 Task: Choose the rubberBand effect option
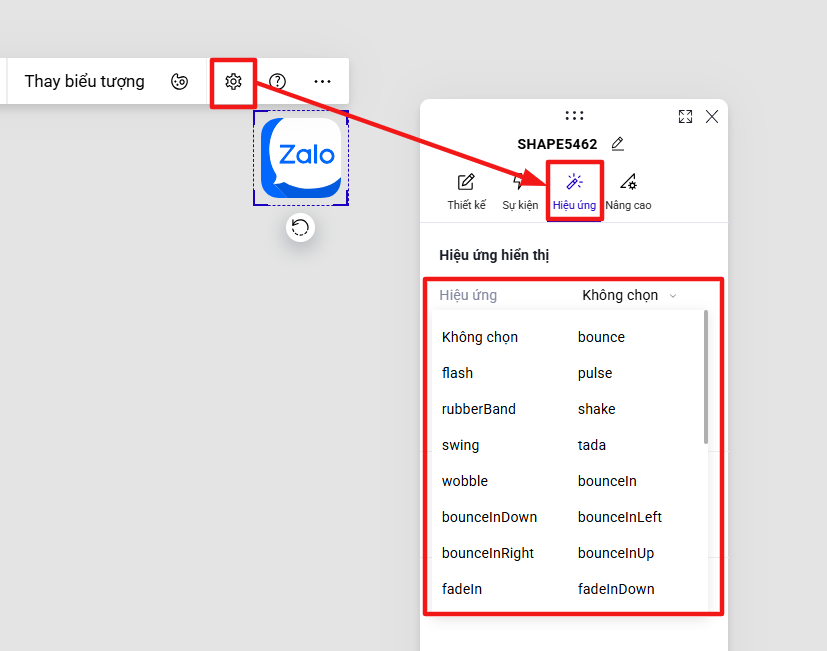pyautogui.click(x=479, y=409)
